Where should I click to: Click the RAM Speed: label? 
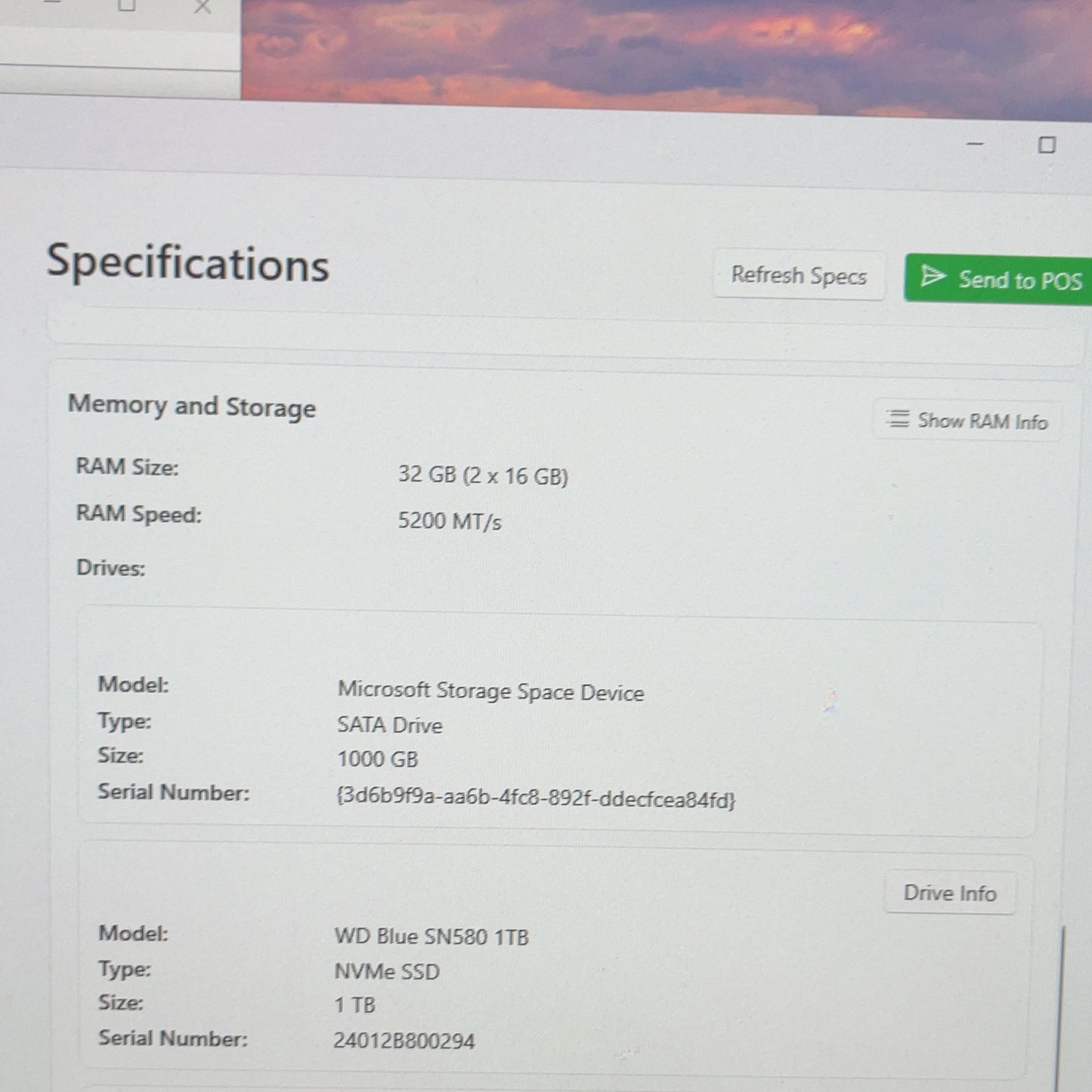(138, 515)
